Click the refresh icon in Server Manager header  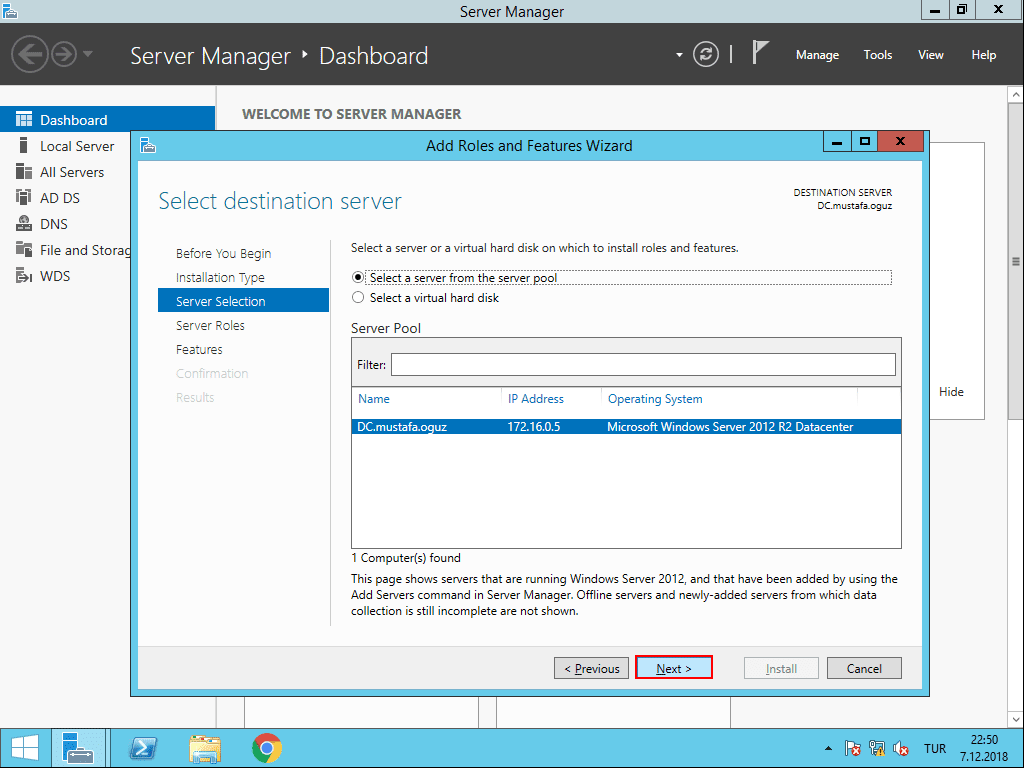[705, 54]
